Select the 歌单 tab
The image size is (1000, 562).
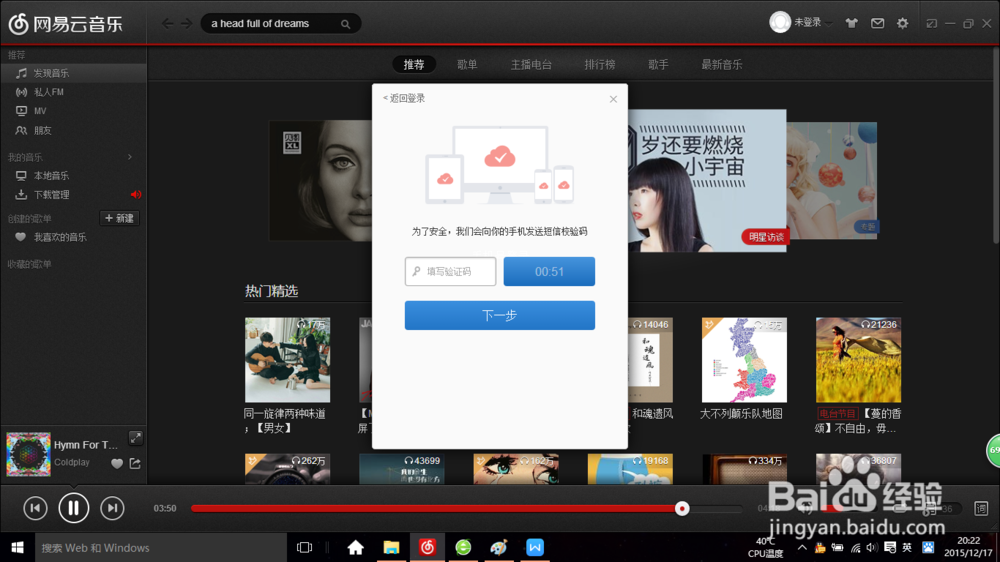pyautogui.click(x=467, y=64)
